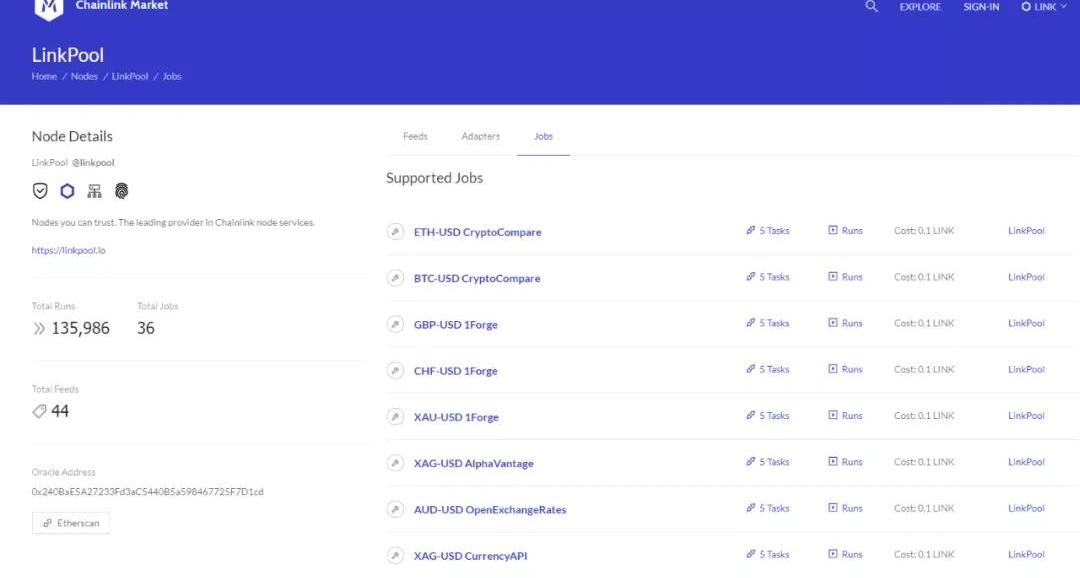1080x578 pixels.
Task: Select the oracle address text starting 0x240BaE5A
Action: (x=147, y=492)
